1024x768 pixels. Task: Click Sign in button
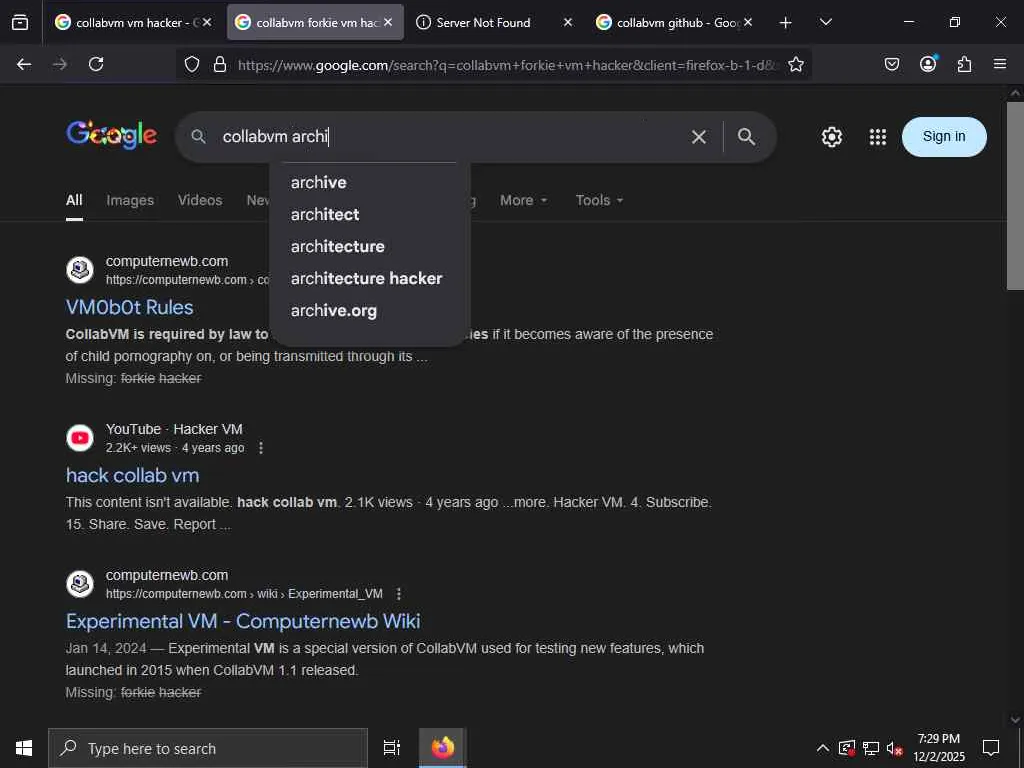[944, 136]
